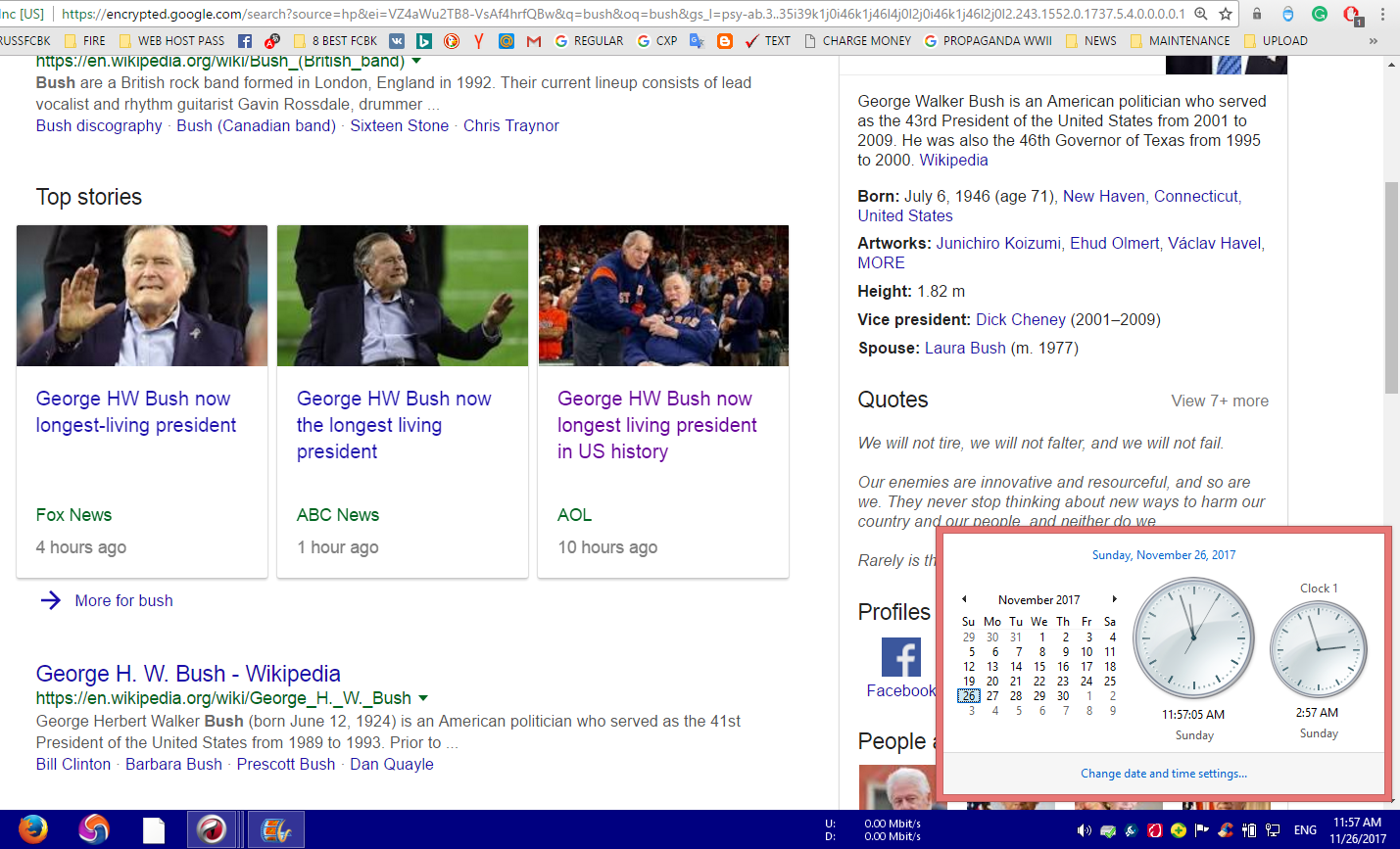Image resolution: width=1400 pixels, height=849 pixels.
Task: Open the Barbara Bush link
Action: (x=173, y=764)
